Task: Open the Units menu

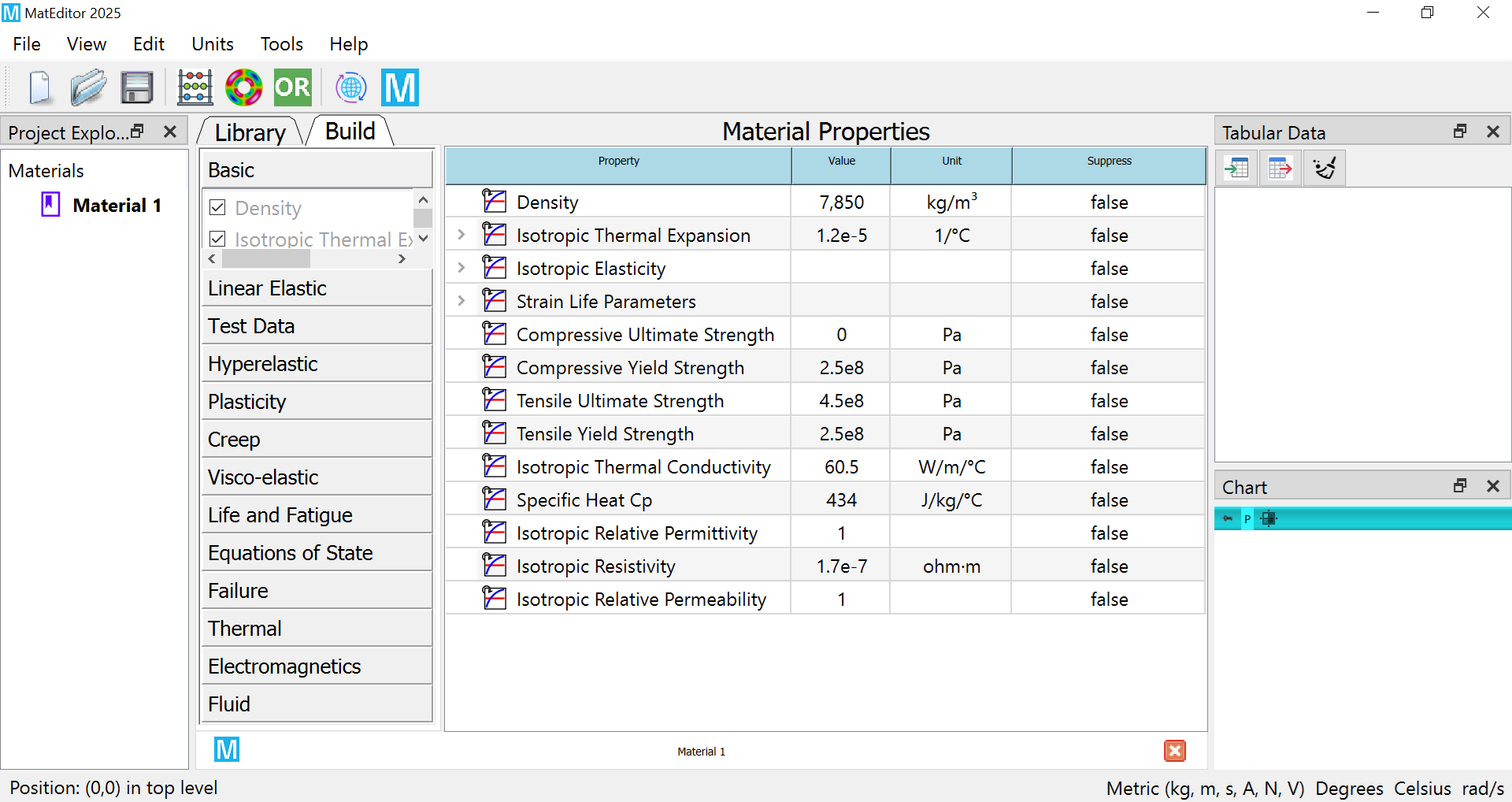Action: tap(212, 44)
